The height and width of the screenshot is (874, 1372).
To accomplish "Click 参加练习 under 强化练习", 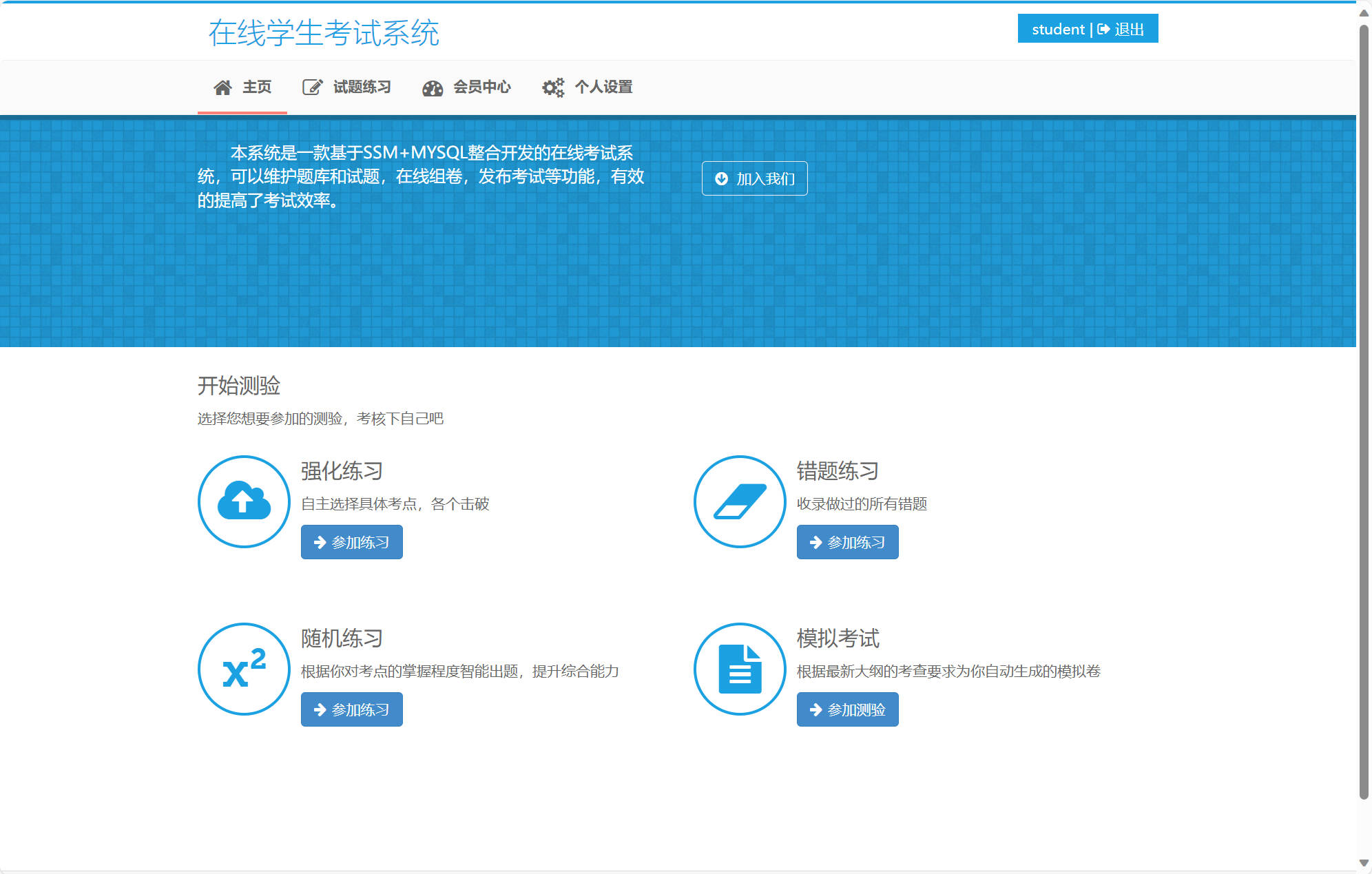I will pyautogui.click(x=351, y=542).
